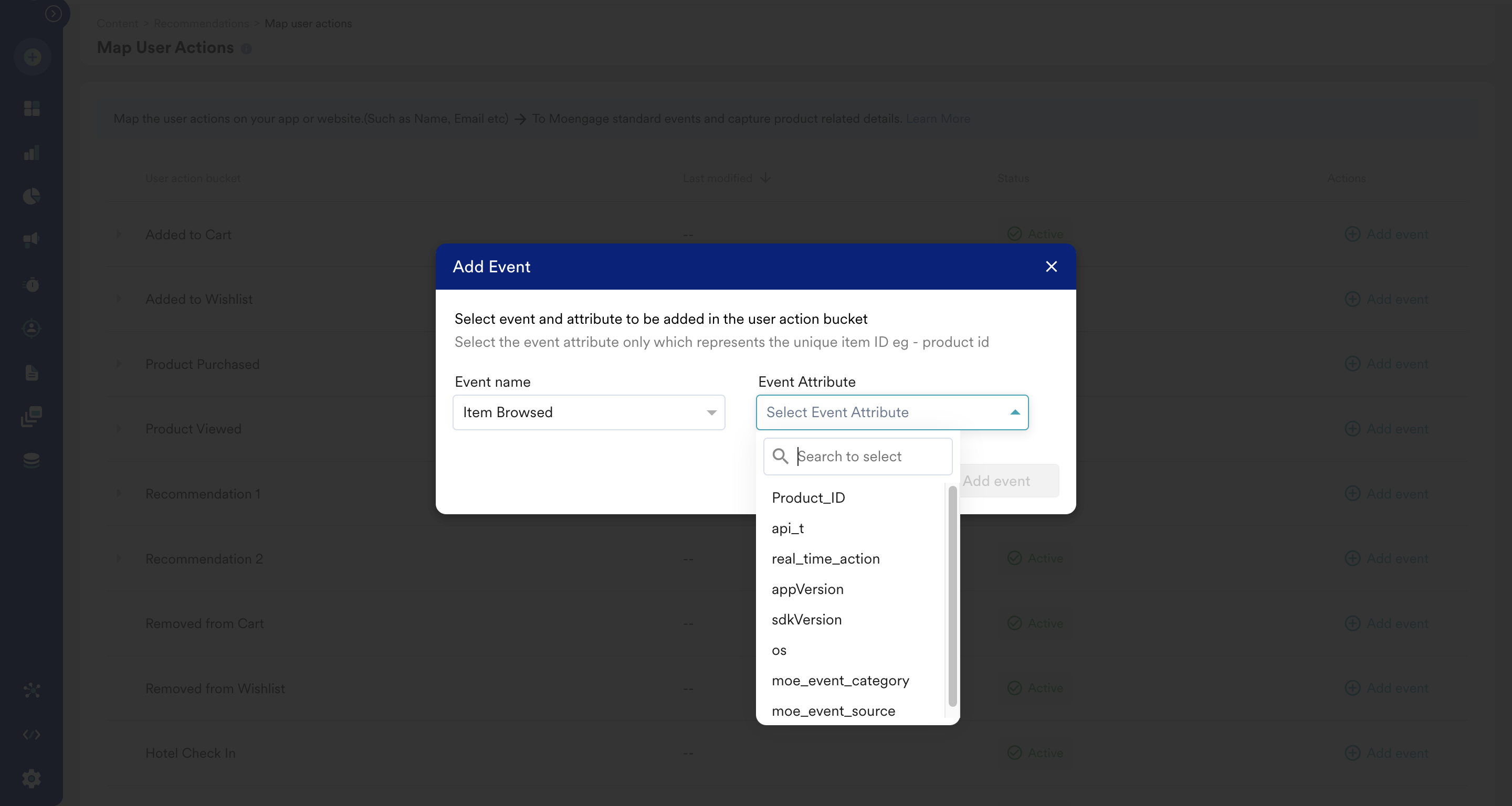Toggle Active status for Hotel Check In

(x=1036, y=753)
